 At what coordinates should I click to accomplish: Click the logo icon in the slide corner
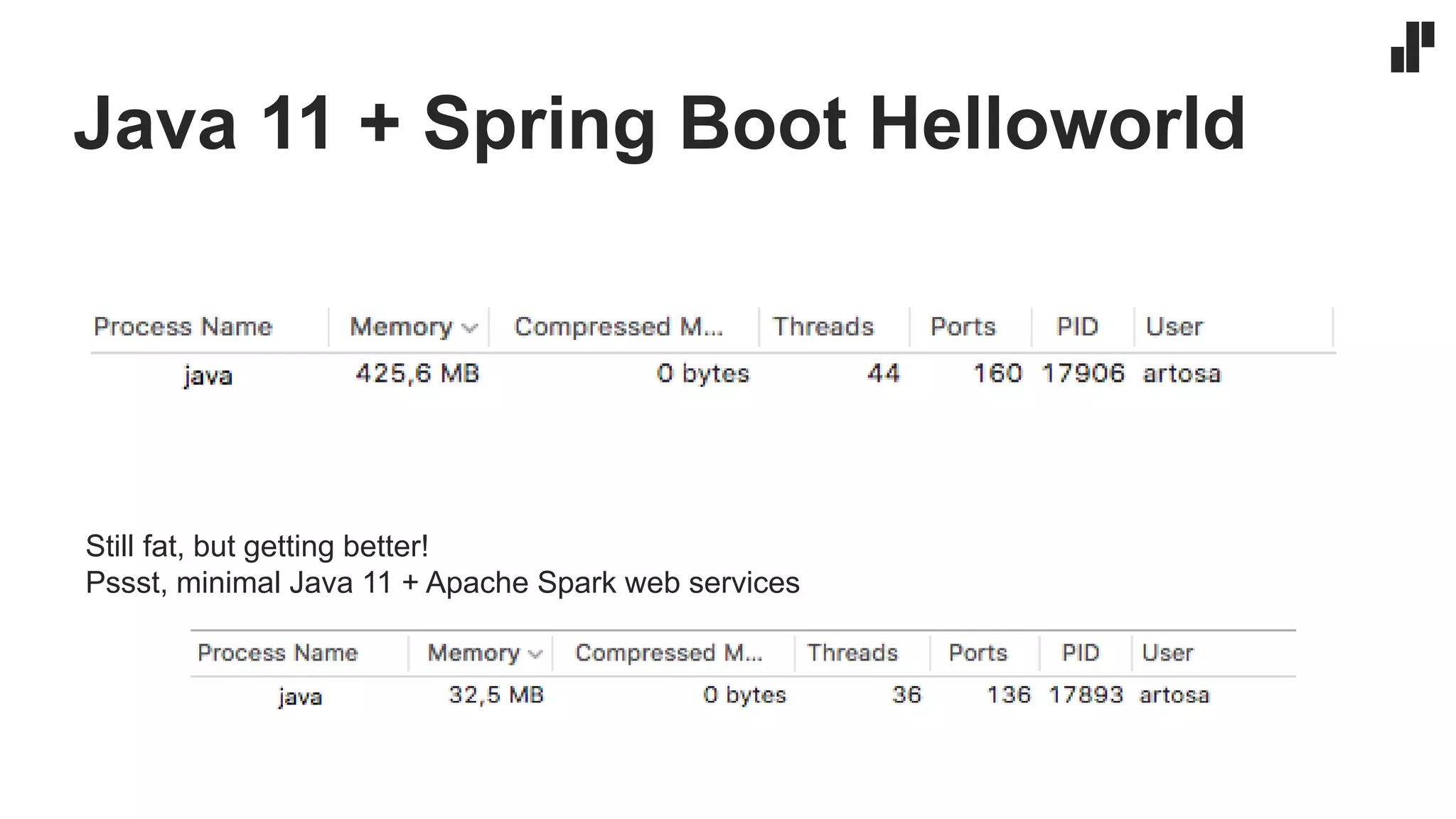point(1412,47)
